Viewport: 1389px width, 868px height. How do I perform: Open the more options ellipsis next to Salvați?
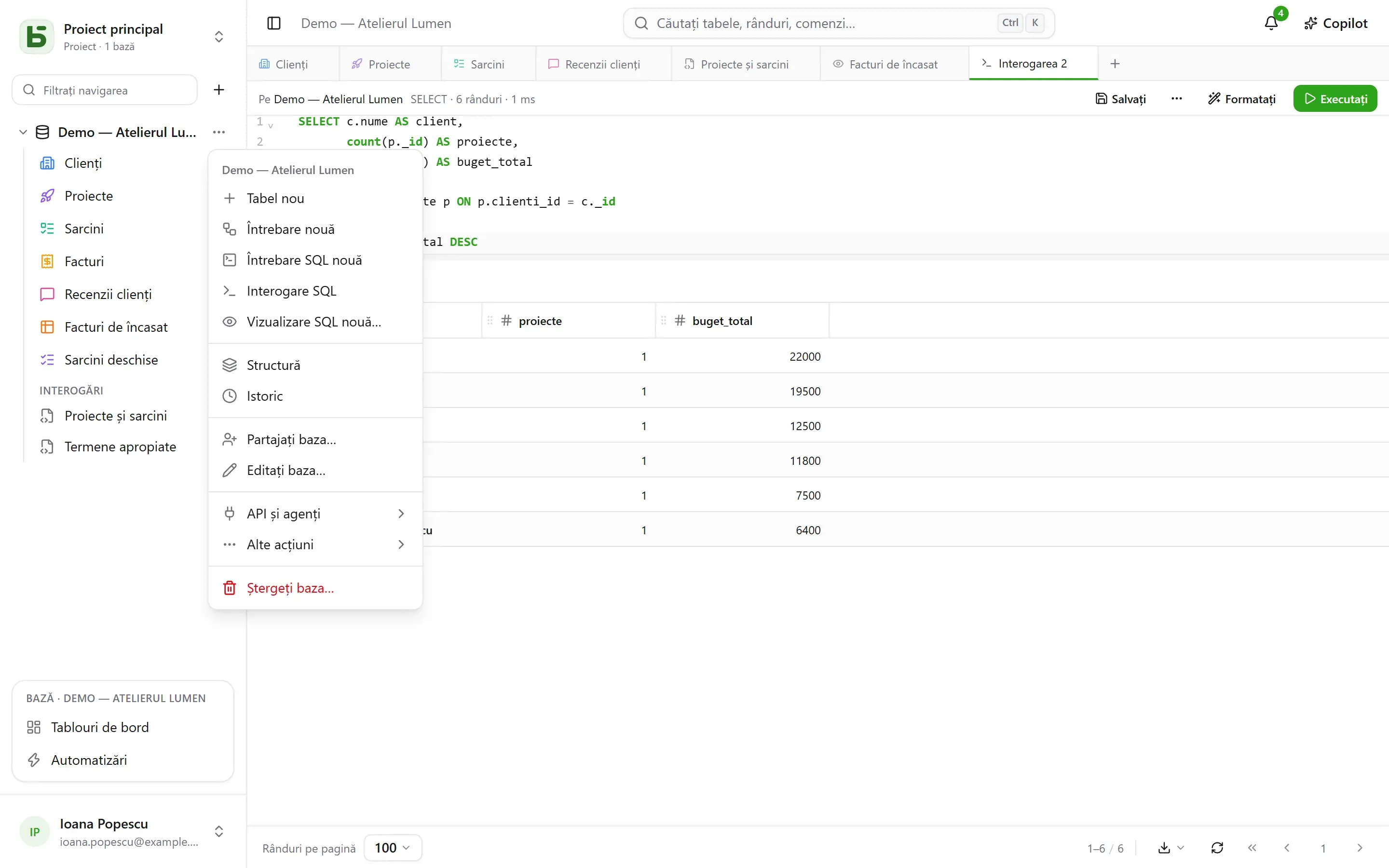pyautogui.click(x=1176, y=99)
